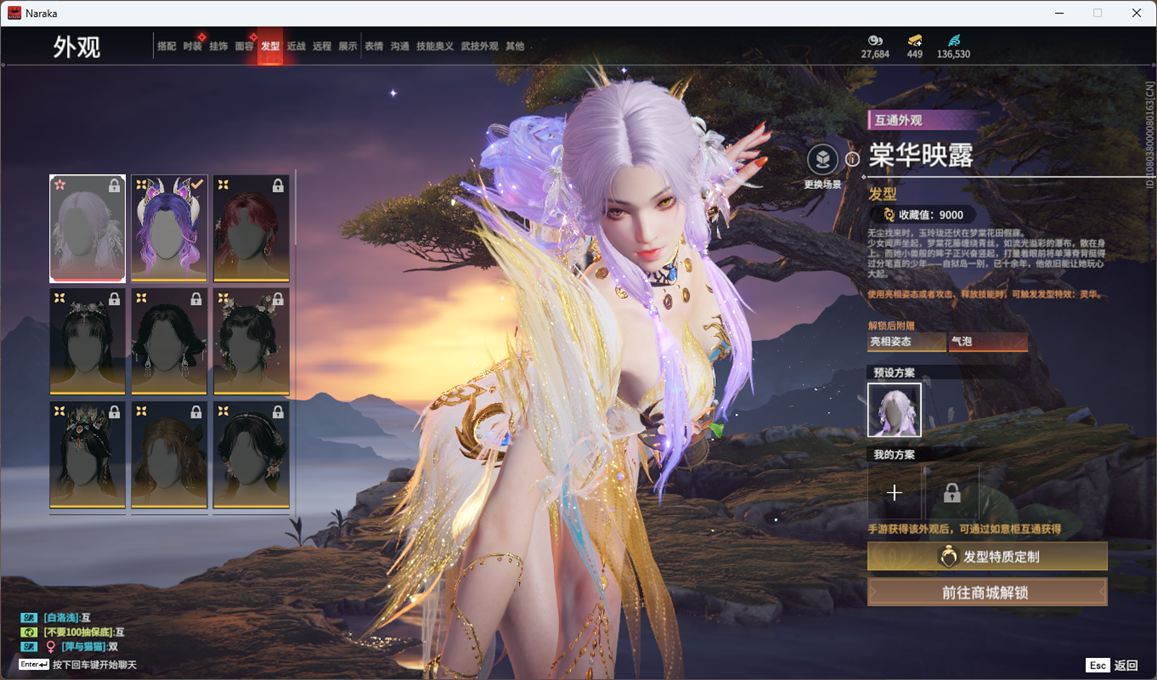This screenshot has height=680, width=1157.
Task: Click the info icon beside 棠华映露
Action: 852,159
